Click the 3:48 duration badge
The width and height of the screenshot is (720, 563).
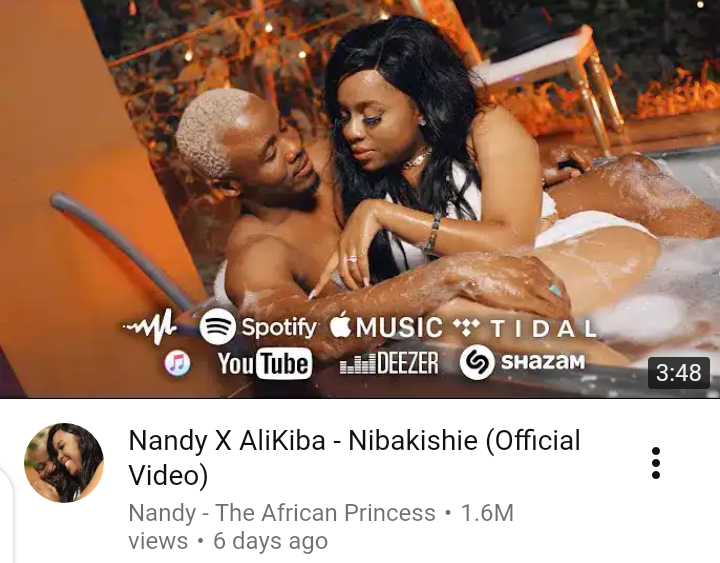tap(678, 372)
